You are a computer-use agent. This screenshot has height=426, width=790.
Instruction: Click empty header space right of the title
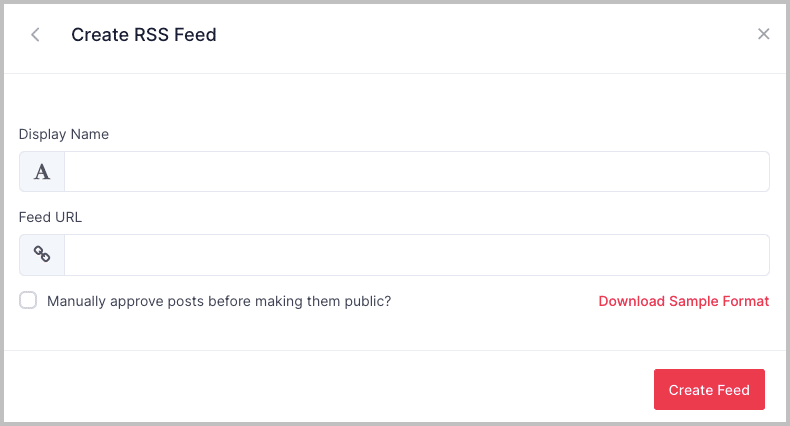pos(480,35)
